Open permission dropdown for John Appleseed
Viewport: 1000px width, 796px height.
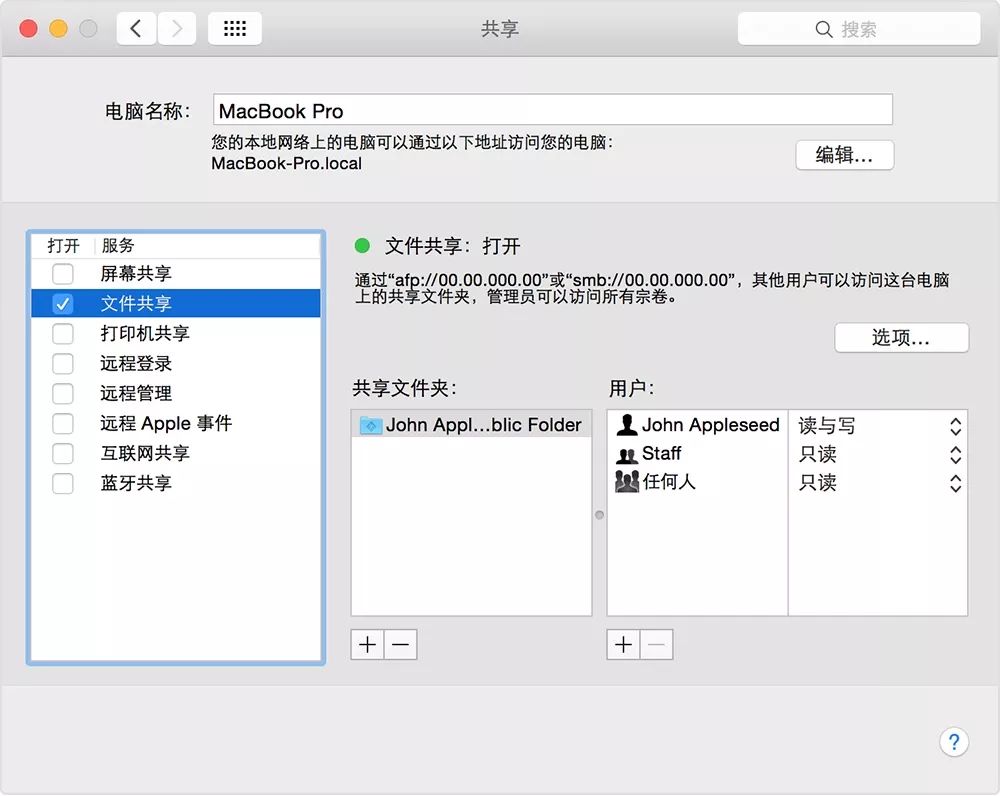955,426
